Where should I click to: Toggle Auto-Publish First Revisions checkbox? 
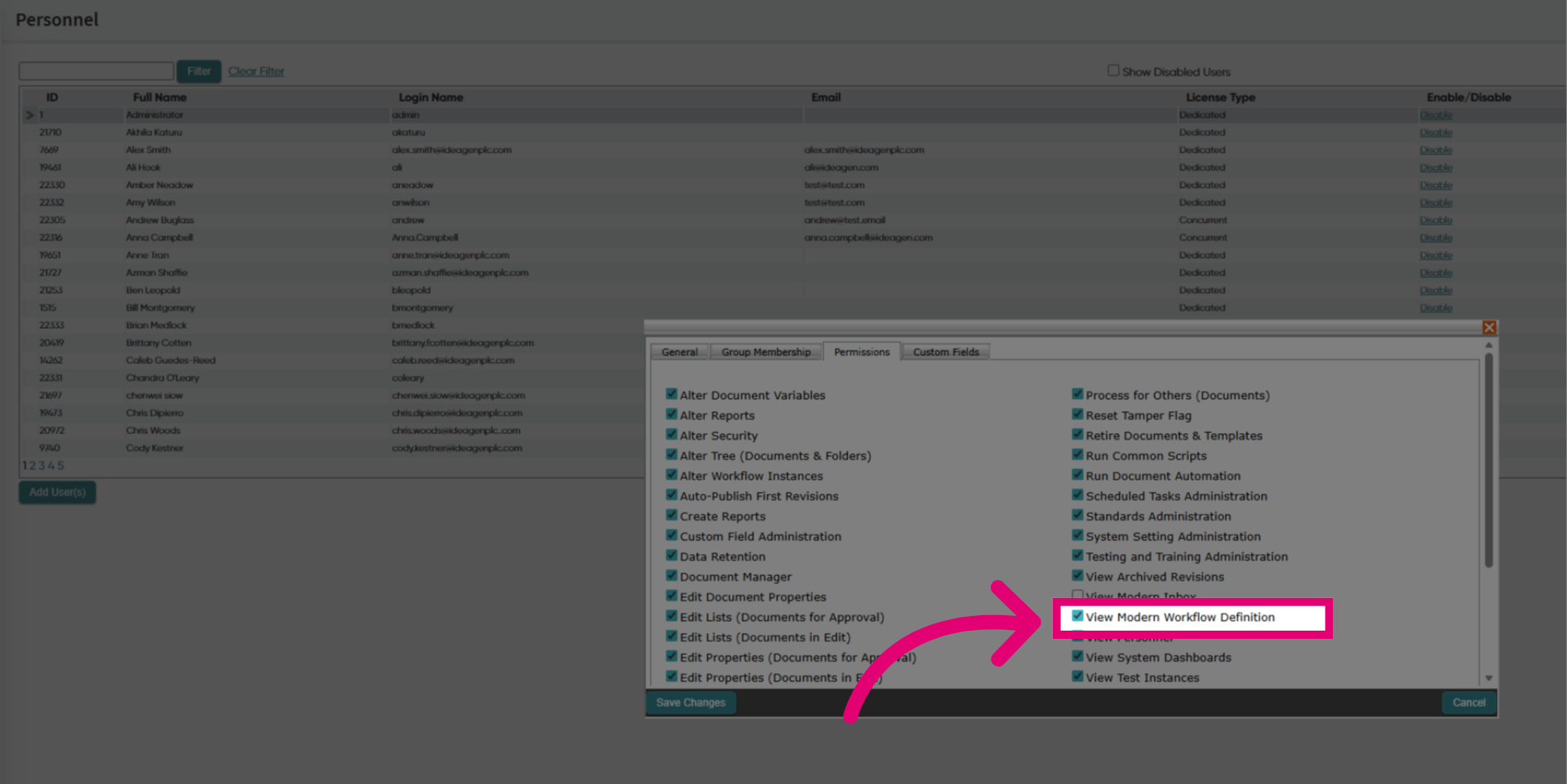[x=672, y=495]
